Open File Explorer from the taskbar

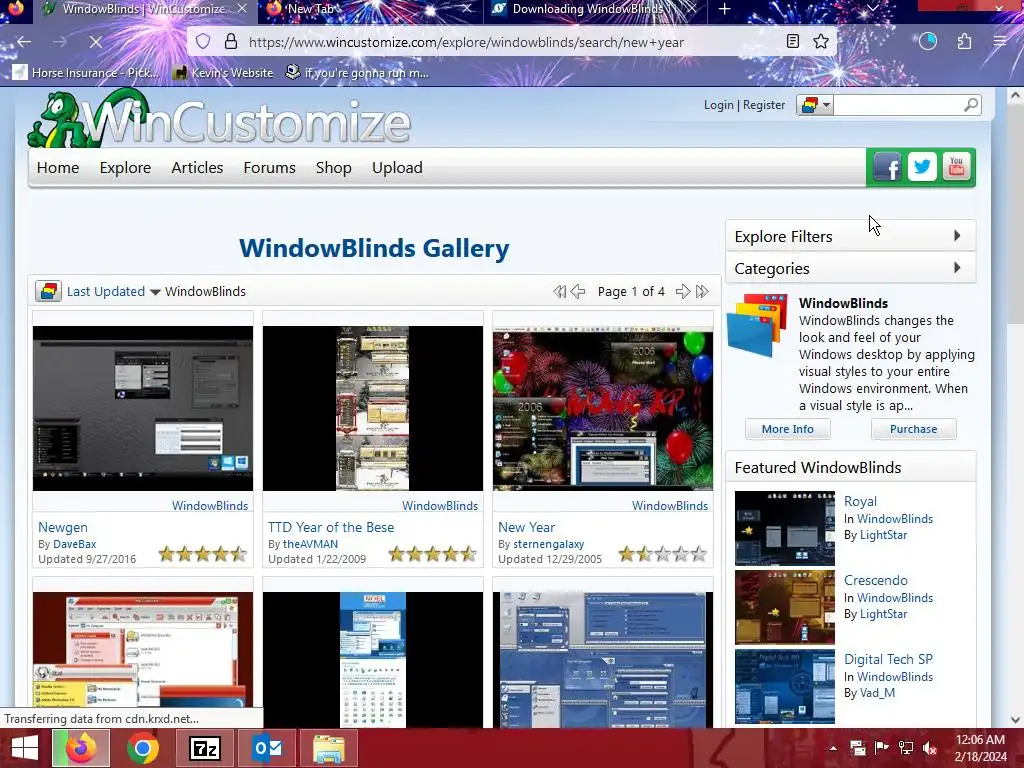(328, 748)
